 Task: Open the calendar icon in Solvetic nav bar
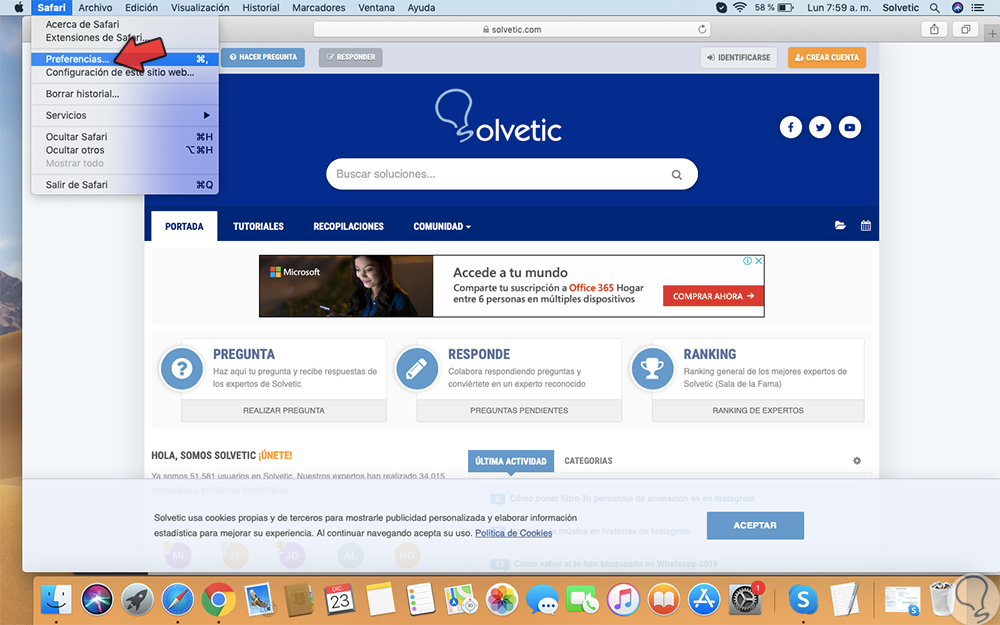[x=865, y=225]
